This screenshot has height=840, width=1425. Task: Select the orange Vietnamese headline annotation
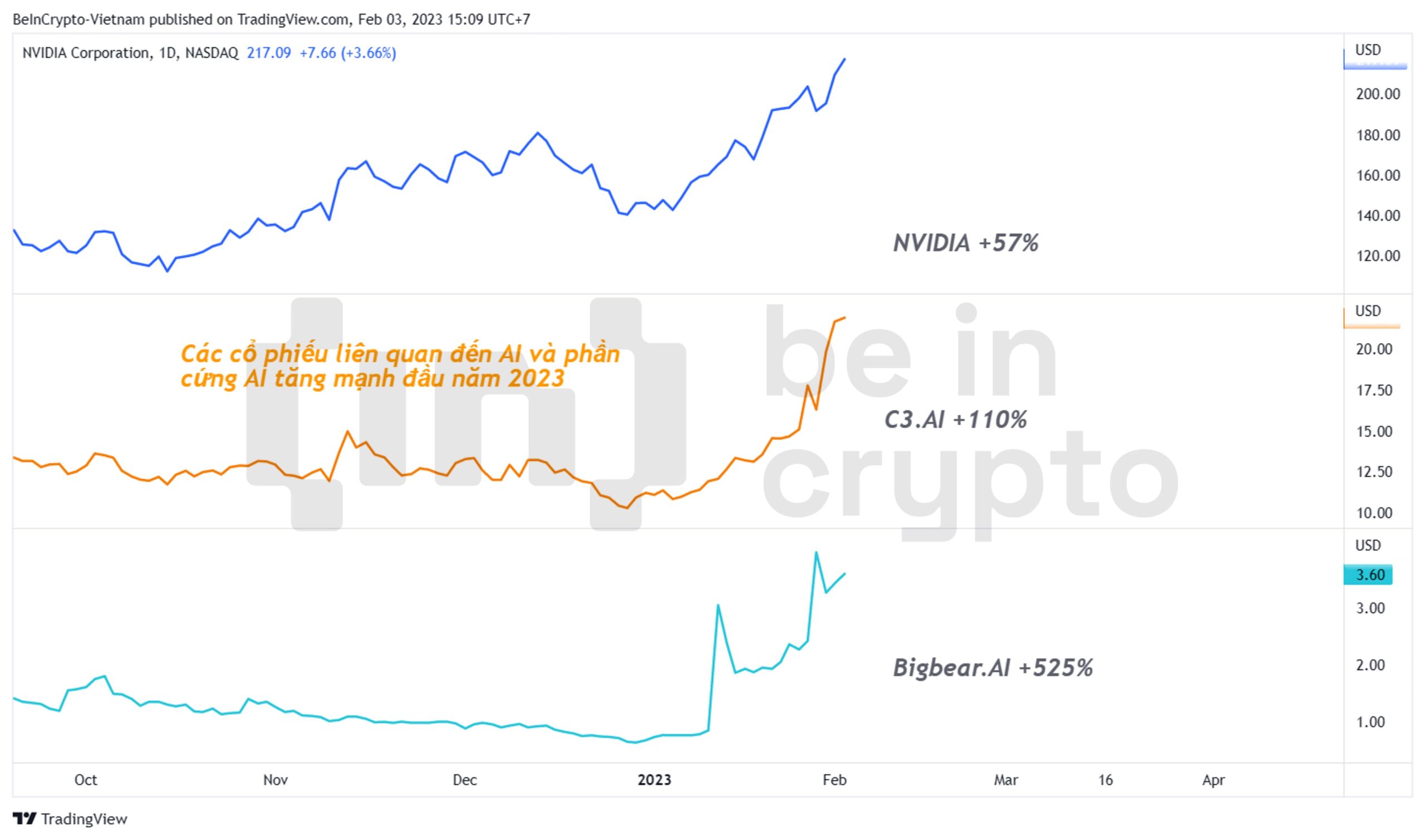pos(400,366)
